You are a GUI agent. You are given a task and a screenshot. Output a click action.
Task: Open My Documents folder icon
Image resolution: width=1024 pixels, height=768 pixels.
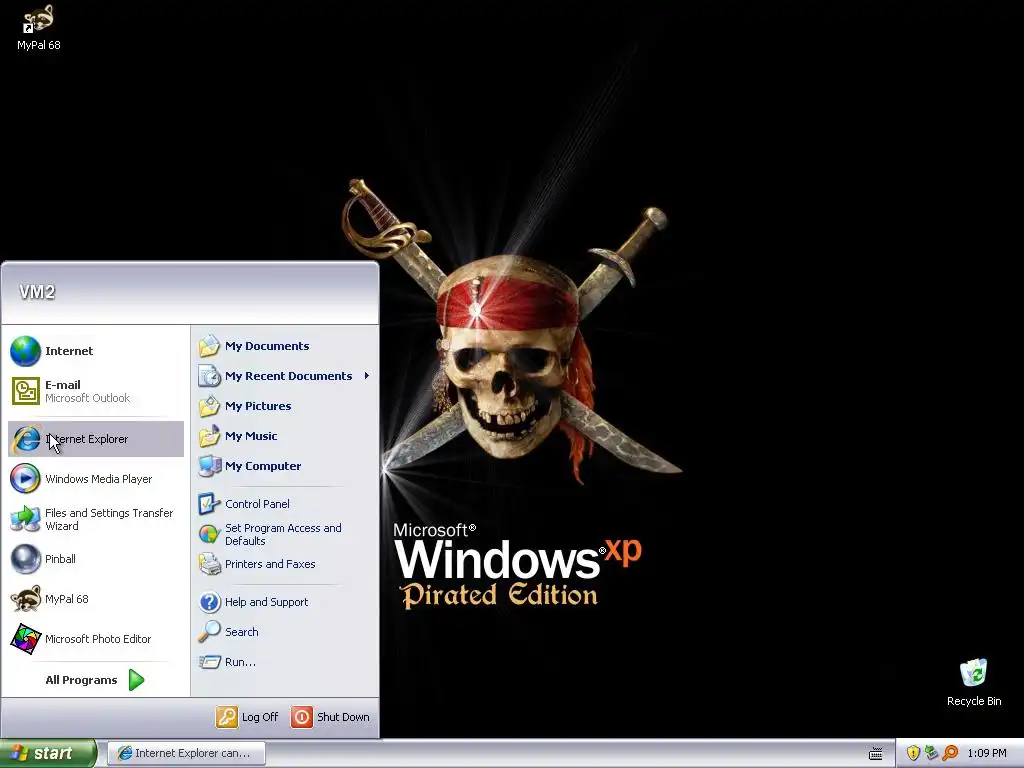(x=210, y=345)
